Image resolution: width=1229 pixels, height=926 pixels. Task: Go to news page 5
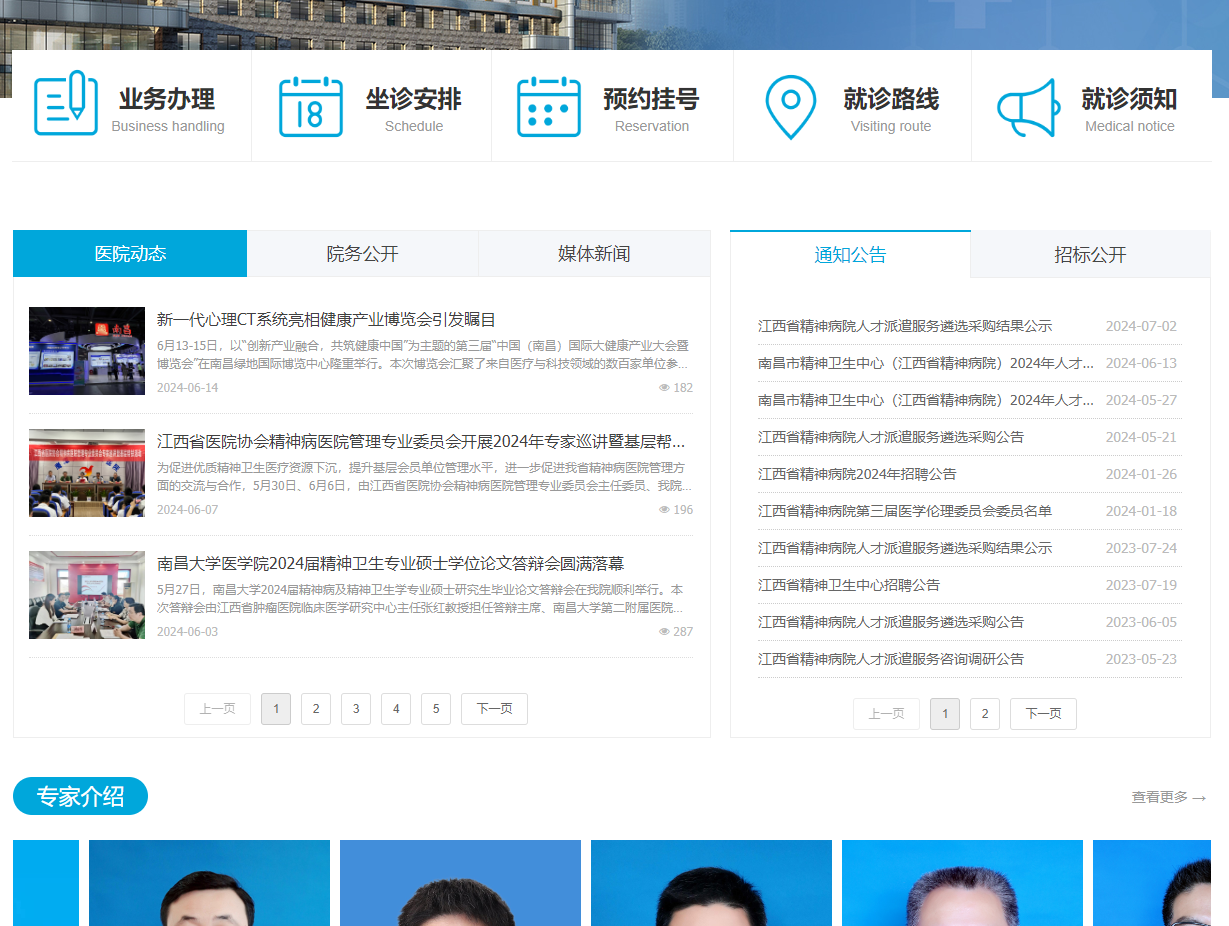click(x=436, y=709)
